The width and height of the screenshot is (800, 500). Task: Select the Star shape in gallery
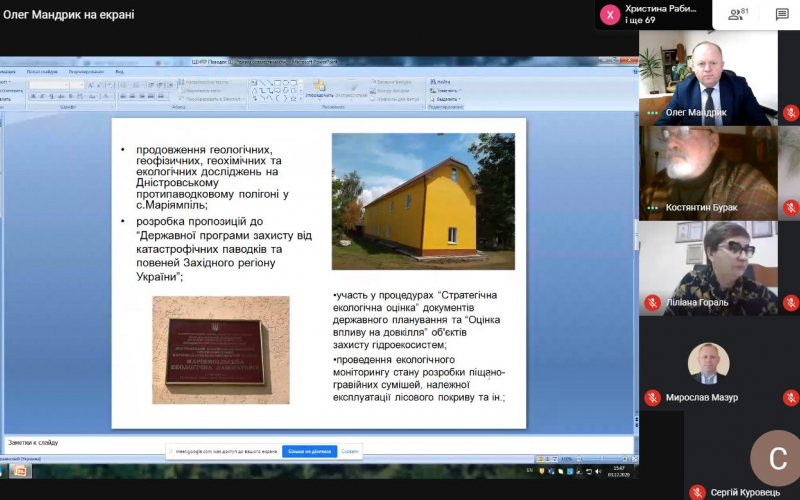(293, 98)
